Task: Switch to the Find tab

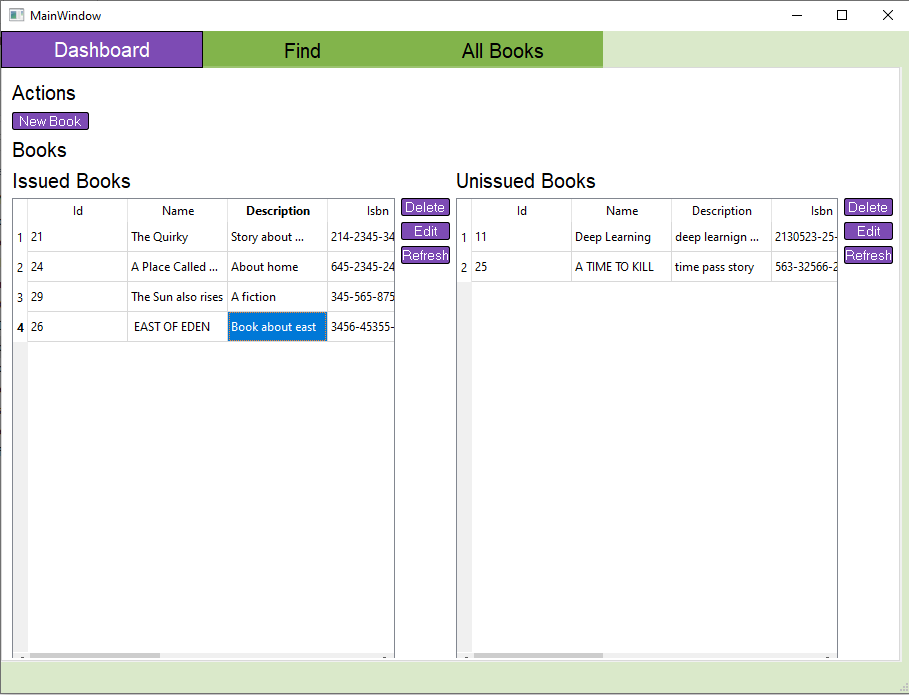Action: pos(302,50)
